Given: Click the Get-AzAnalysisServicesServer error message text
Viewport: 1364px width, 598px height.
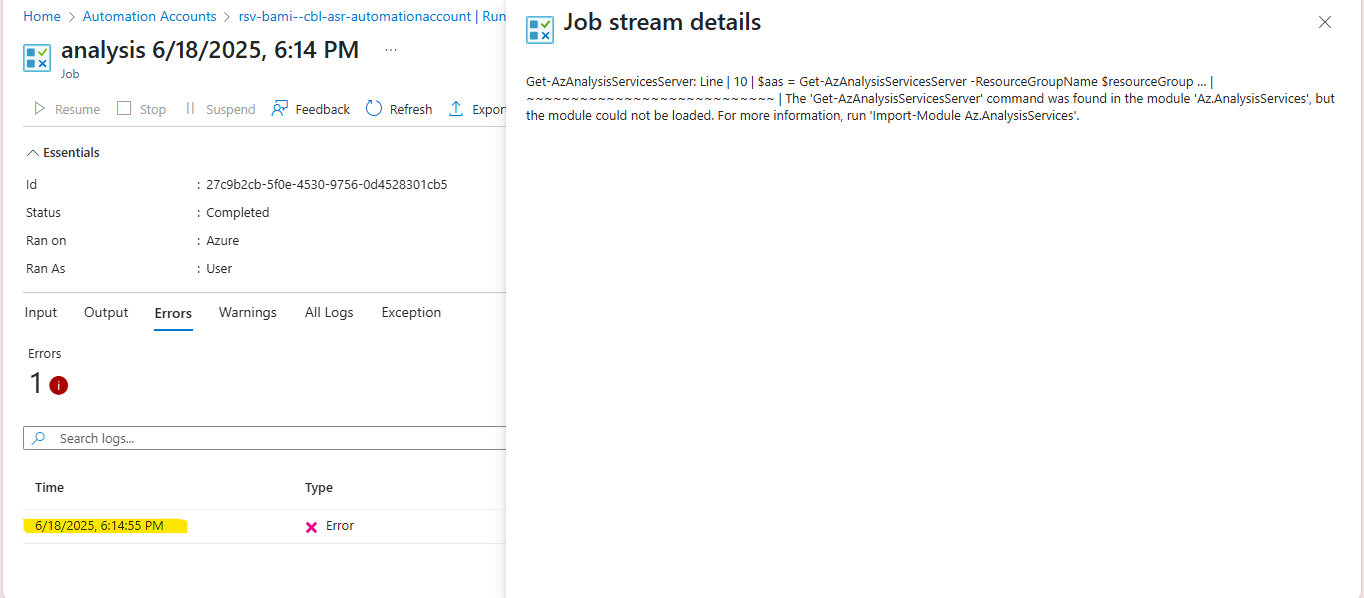Looking at the screenshot, I should click(x=930, y=99).
